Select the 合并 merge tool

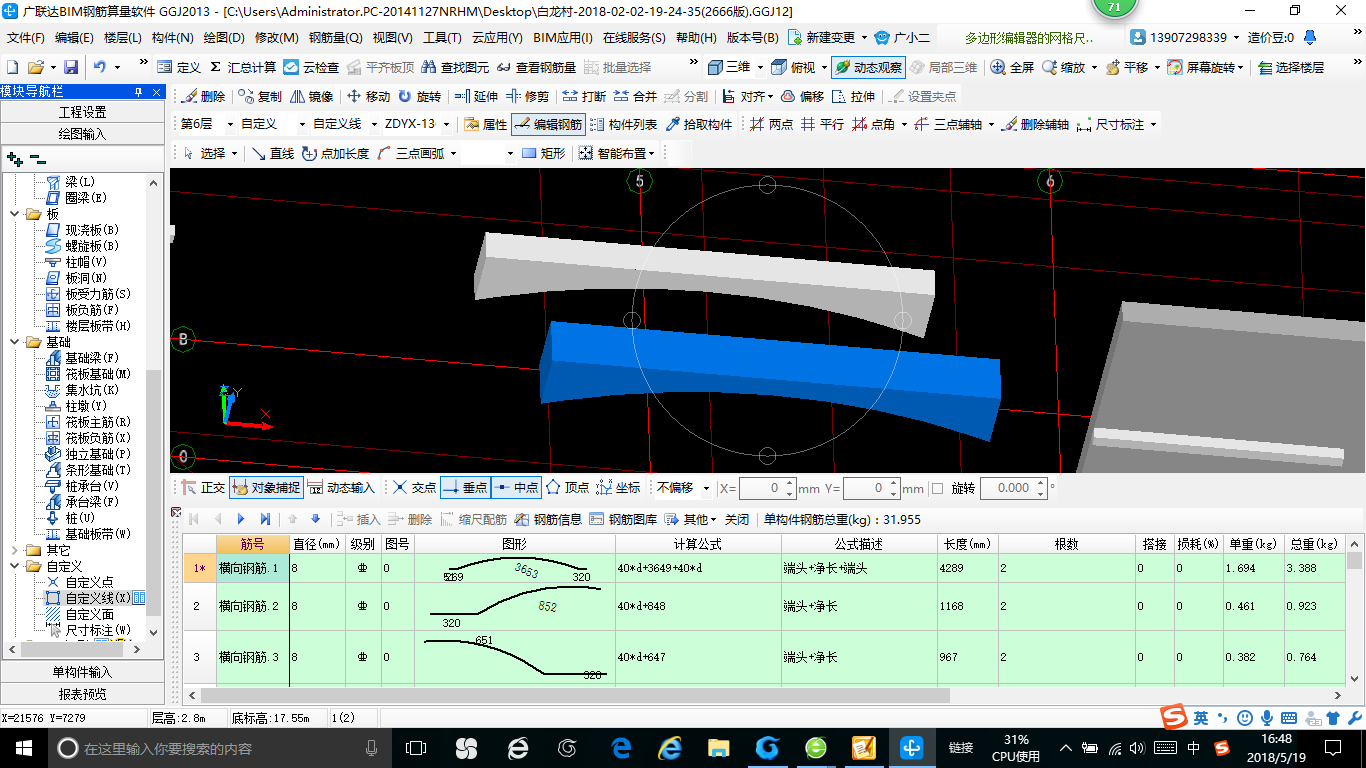pyautogui.click(x=635, y=97)
